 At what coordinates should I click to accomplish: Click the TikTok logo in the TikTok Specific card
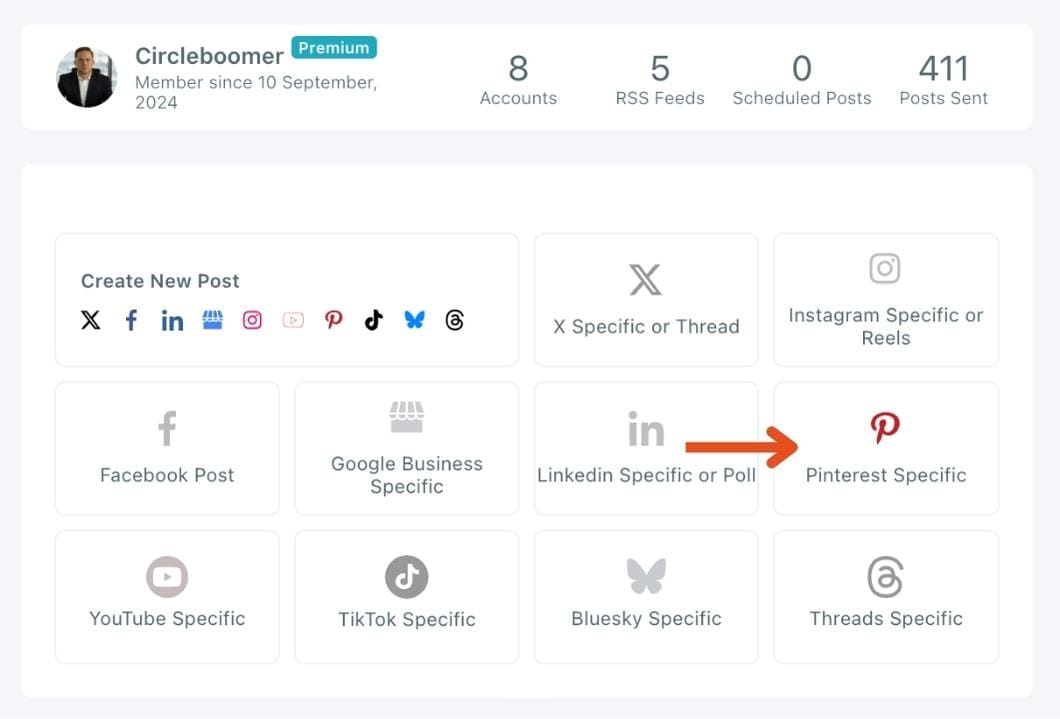point(406,577)
